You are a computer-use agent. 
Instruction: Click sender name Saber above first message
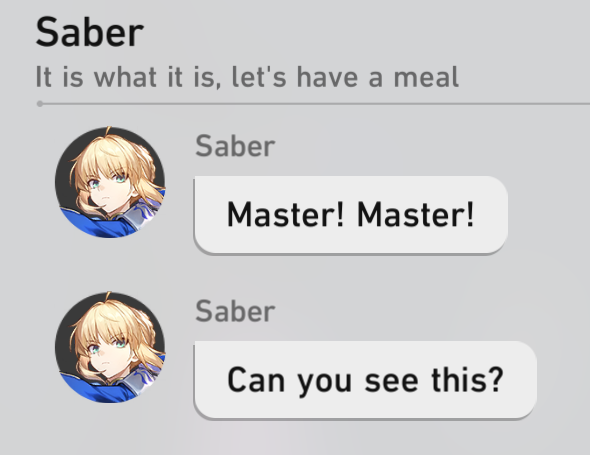(235, 146)
